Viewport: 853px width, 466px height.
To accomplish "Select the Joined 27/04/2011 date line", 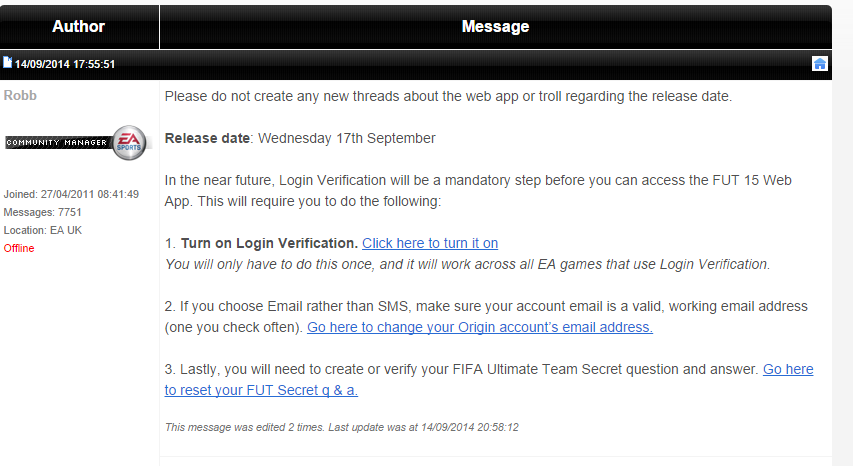I will coord(71,194).
